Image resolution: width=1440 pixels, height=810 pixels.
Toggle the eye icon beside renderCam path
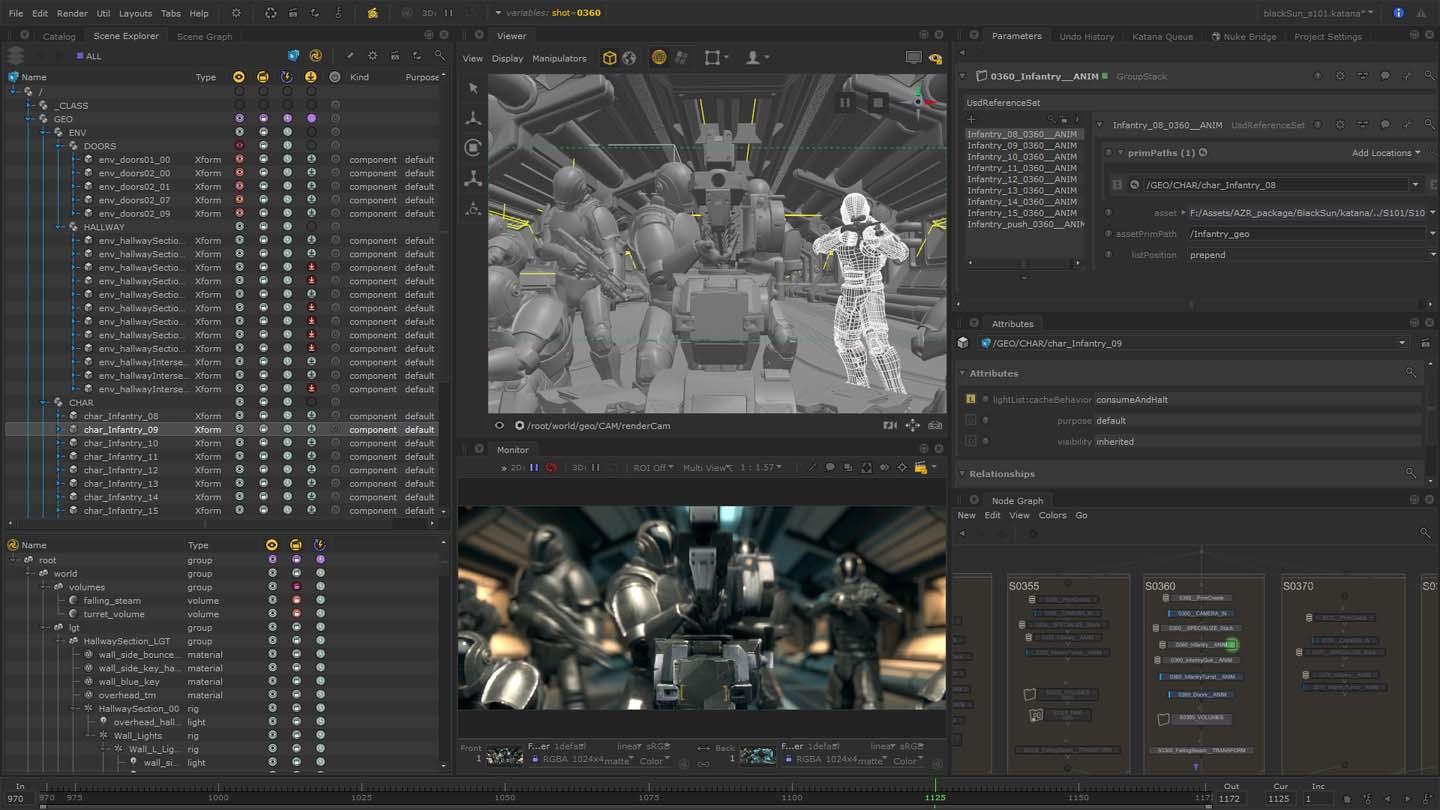click(x=500, y=425)
